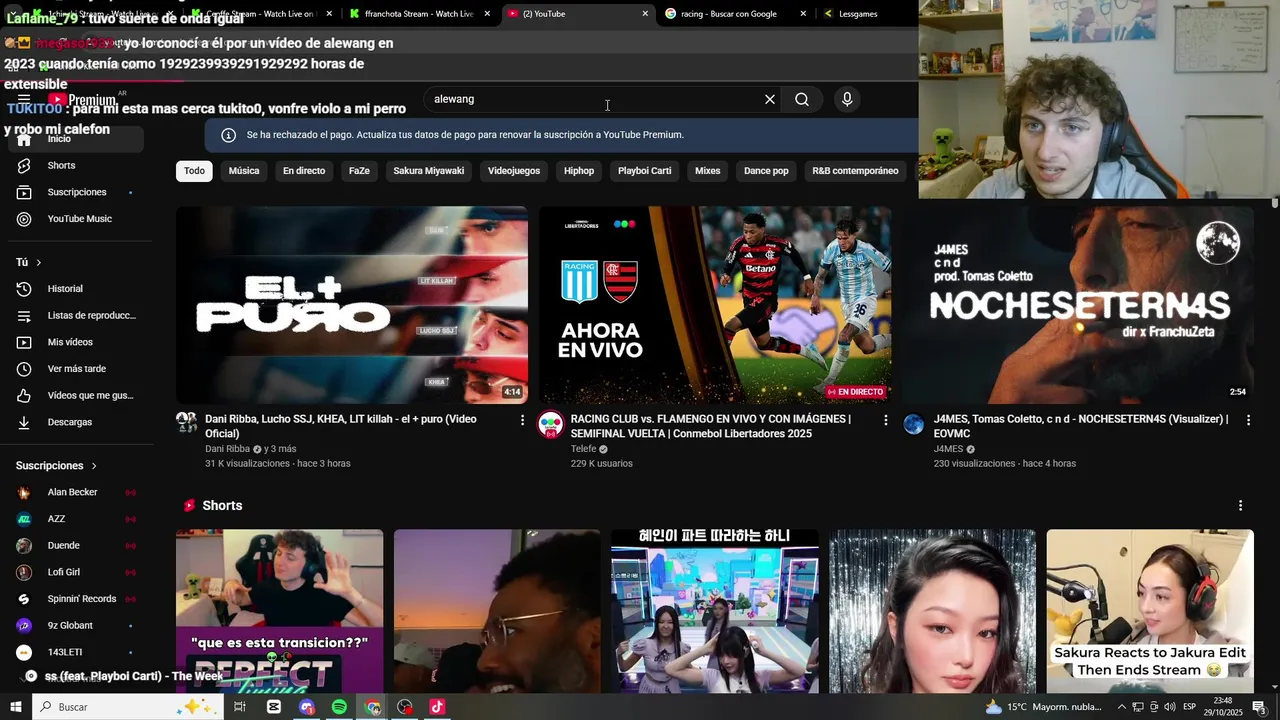Viewport: 1280px width, 720px height.
Task: Expand the Suscripciones section header
Action: pyautogui.click(x=56, y=466)
